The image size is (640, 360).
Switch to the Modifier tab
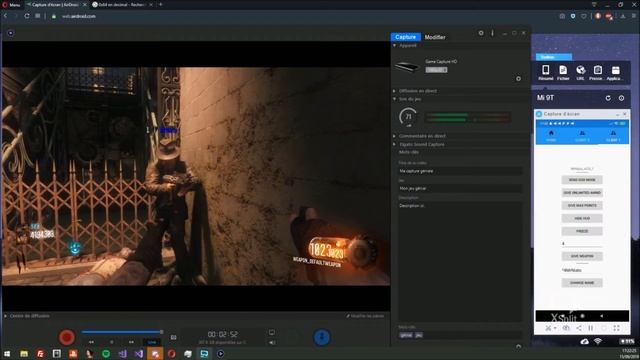[435, 37]
